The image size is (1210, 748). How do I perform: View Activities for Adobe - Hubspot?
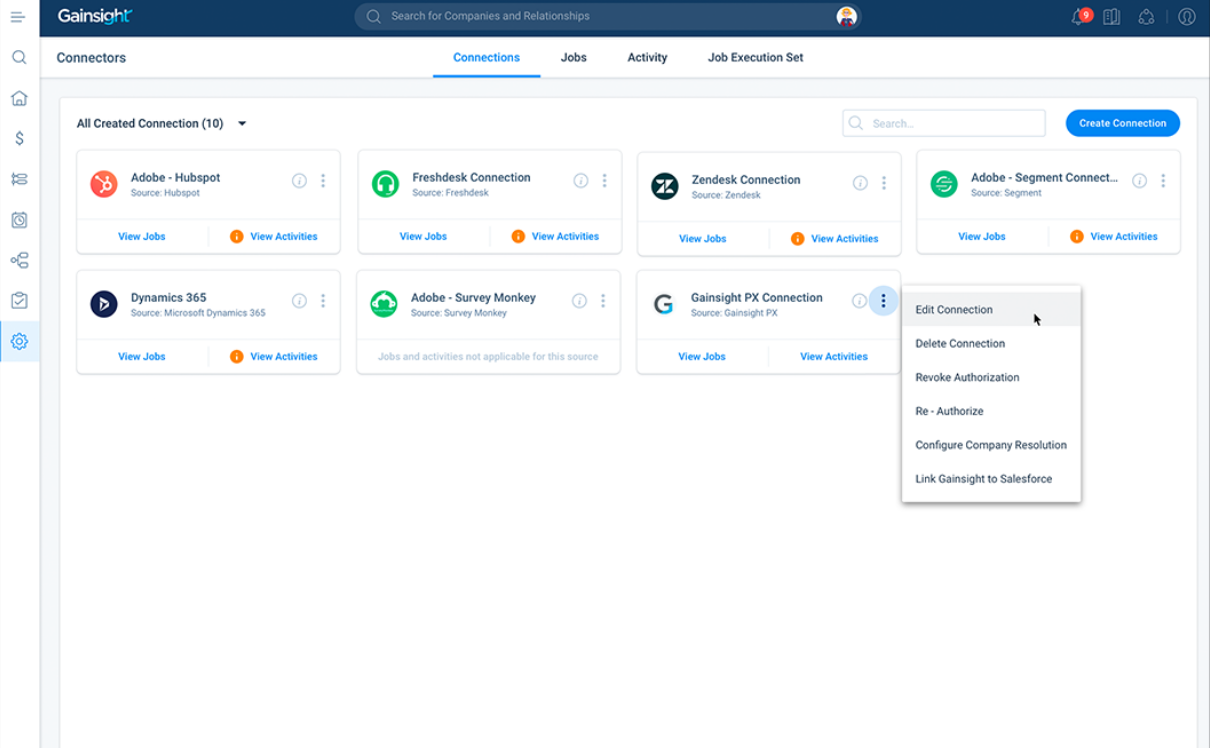point(283,237)
